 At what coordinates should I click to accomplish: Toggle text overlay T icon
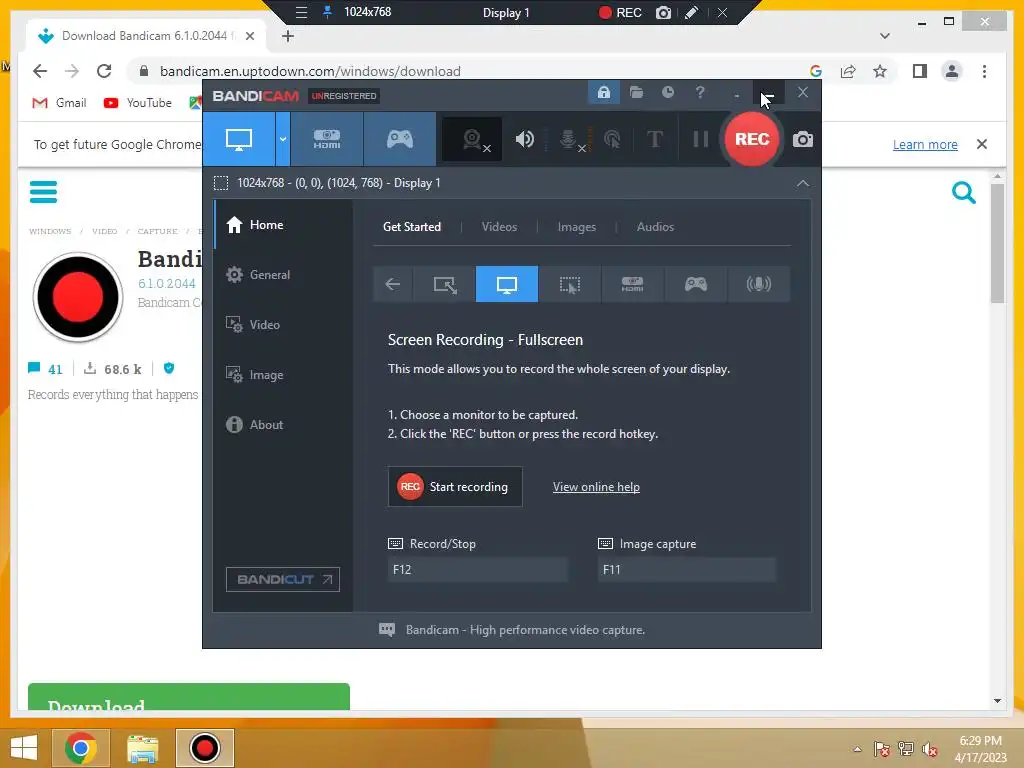coord(654,139)
